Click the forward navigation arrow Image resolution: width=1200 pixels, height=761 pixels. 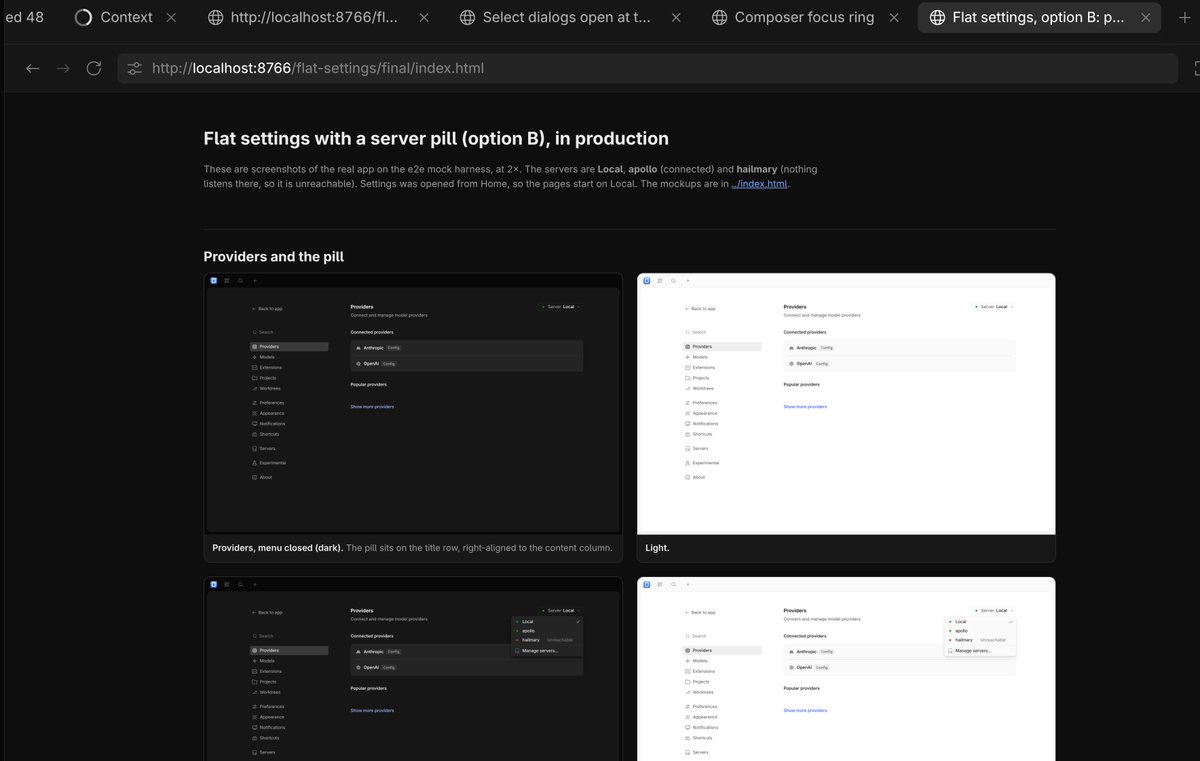pos(63,68)
